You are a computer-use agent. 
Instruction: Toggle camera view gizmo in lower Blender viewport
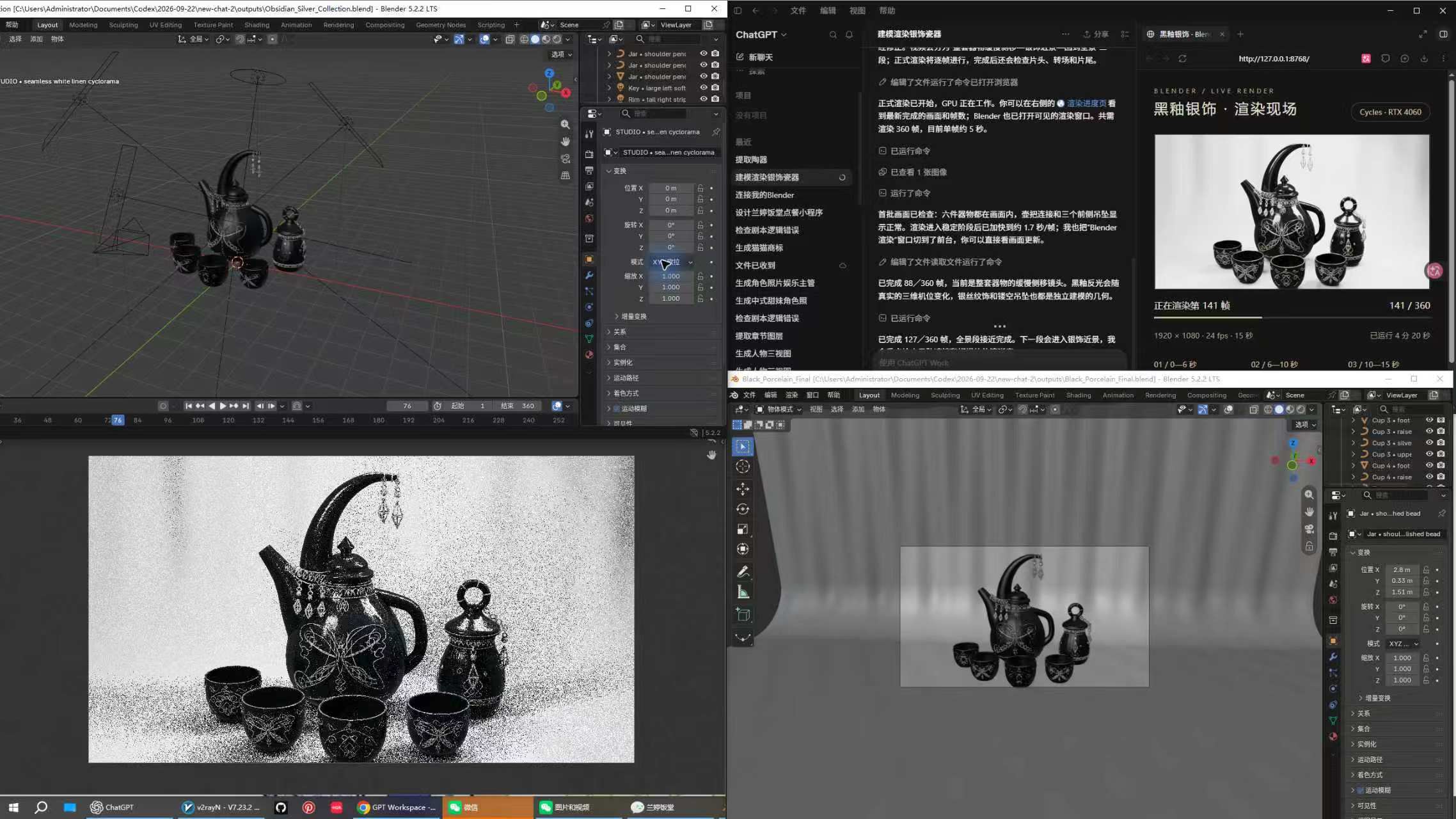(1310, 529)
